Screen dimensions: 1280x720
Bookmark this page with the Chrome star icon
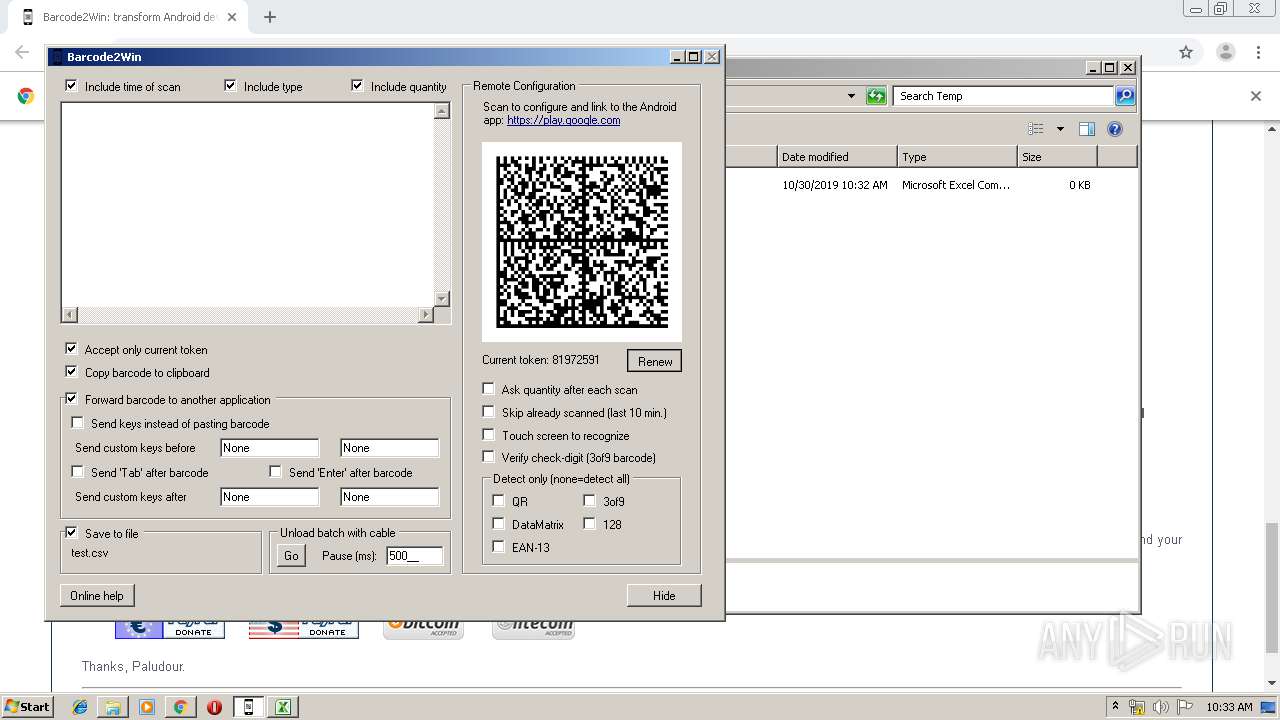1186,52
